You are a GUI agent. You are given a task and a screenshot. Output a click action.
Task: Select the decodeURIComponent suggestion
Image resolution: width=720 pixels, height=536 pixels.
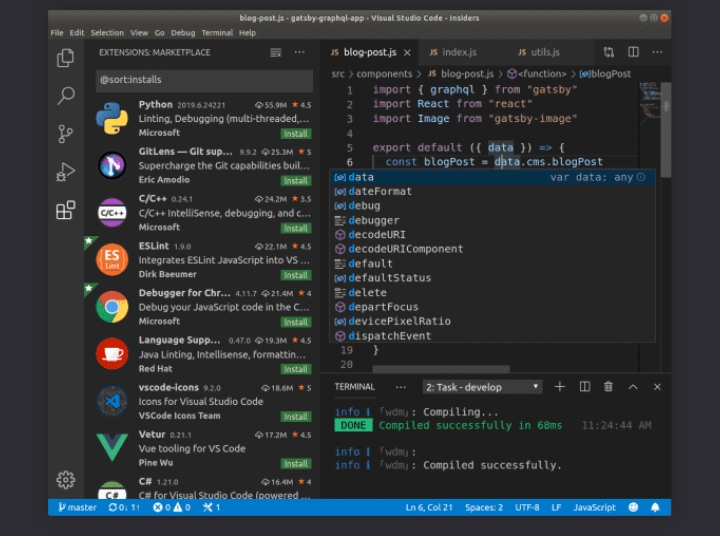pyautogui.click(x=492, y=249)
